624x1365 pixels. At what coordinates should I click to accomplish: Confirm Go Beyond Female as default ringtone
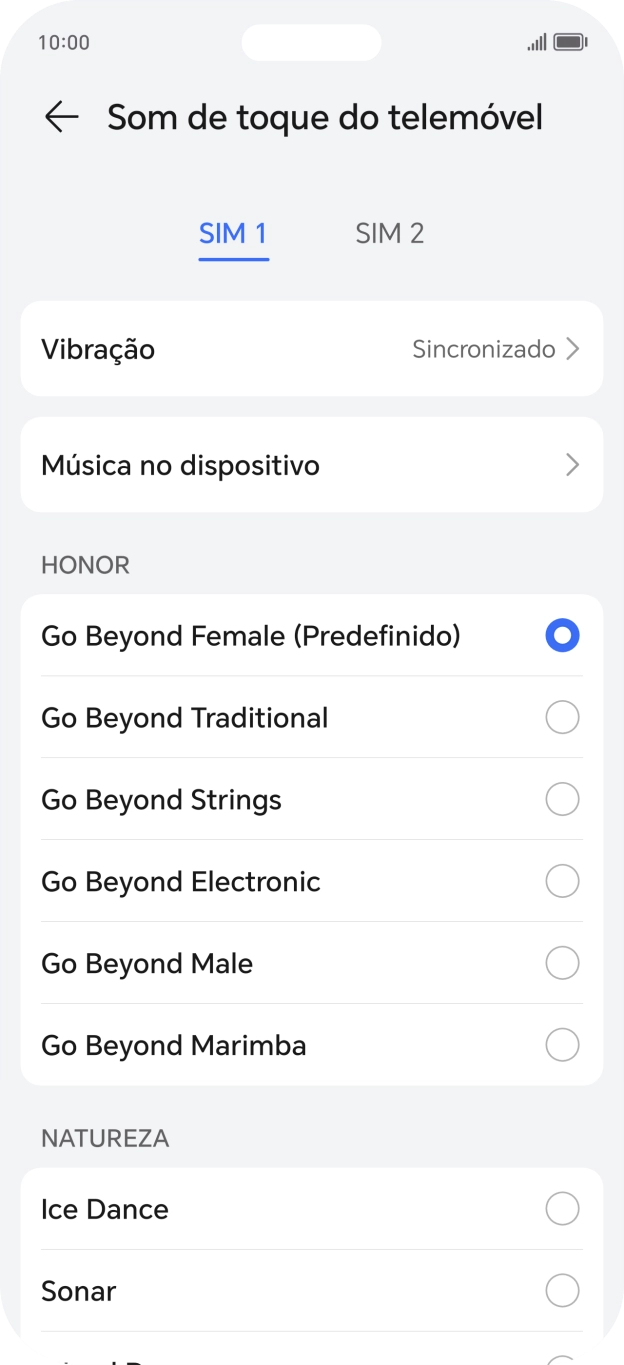click(x=562, y=635)
